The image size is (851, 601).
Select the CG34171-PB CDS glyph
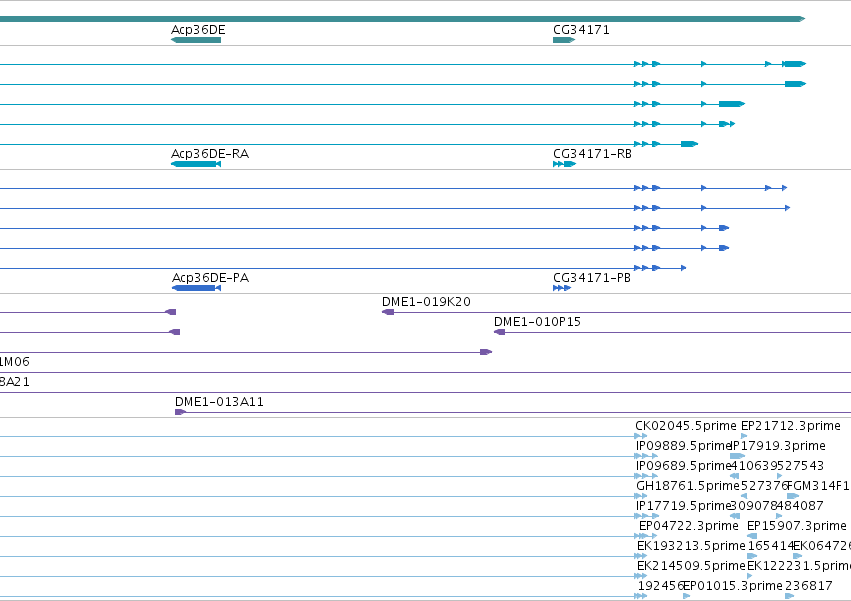[562, 288]
